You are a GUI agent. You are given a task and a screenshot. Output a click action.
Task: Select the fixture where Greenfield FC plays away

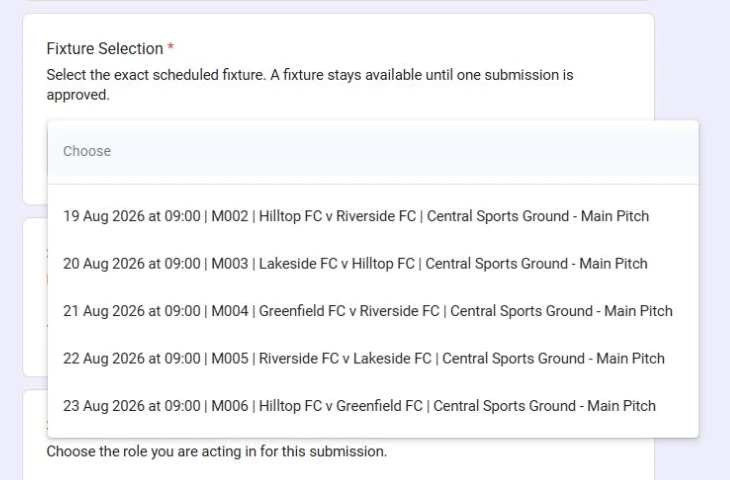tap(373, 406)
